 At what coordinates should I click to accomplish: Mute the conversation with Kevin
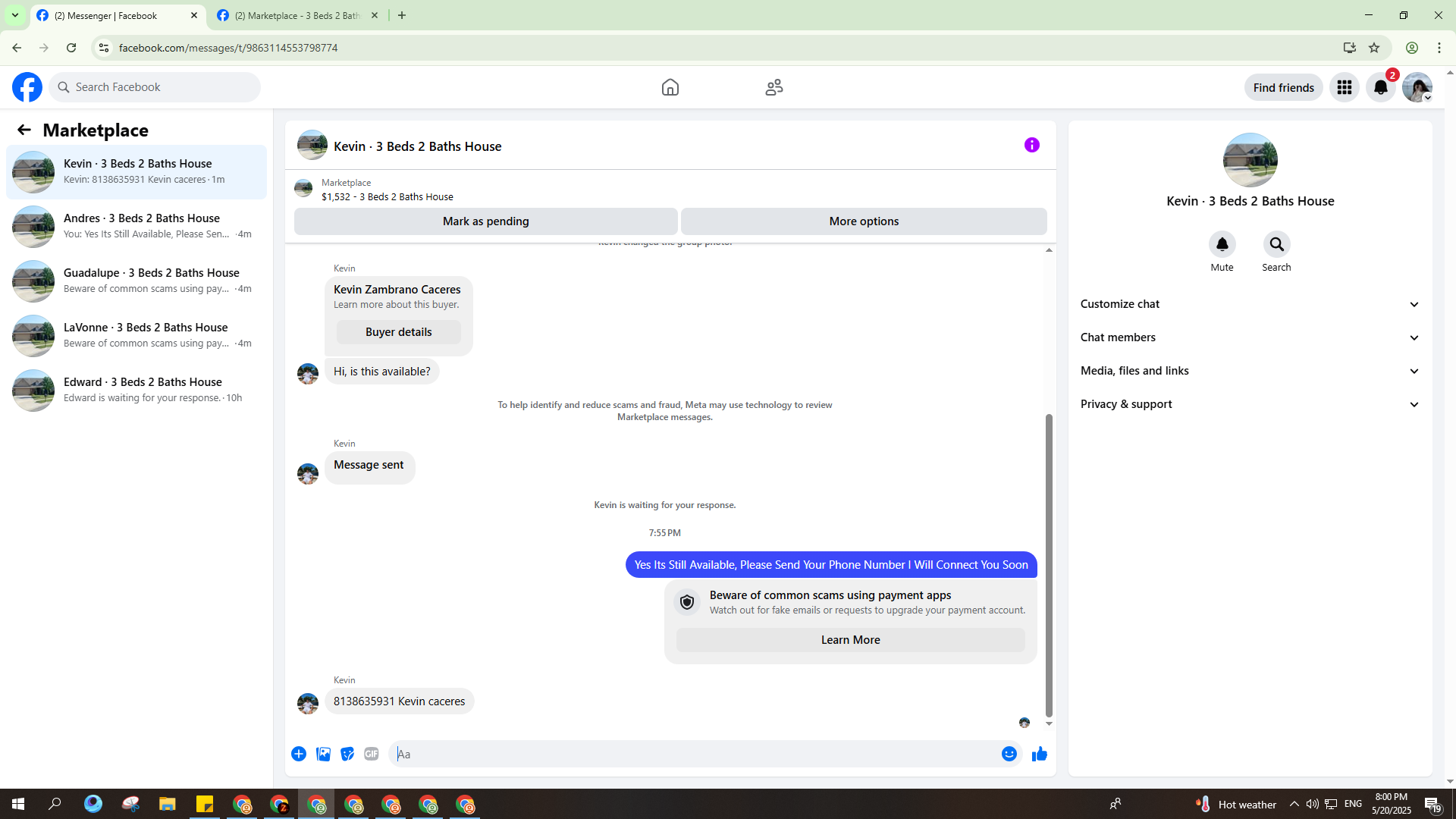tap(1222, 245)
